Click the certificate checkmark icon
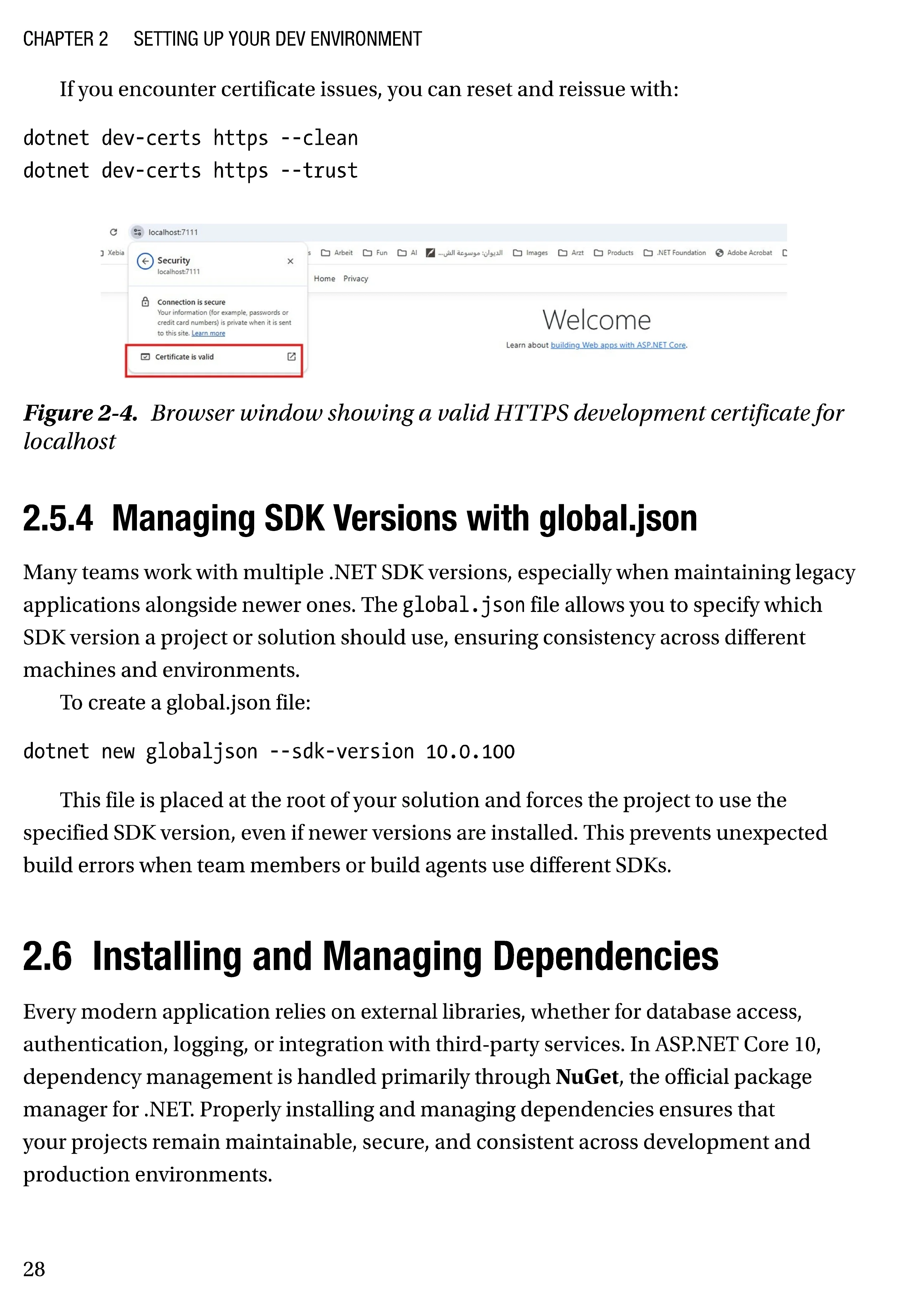 145,357
